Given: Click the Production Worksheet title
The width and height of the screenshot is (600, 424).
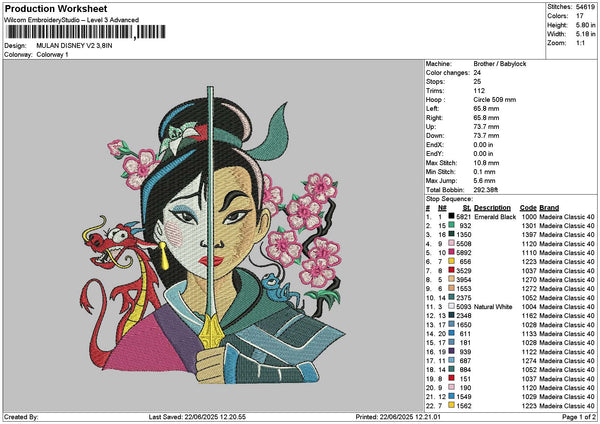Looking at the screenshot, I should tap(56, 8).
